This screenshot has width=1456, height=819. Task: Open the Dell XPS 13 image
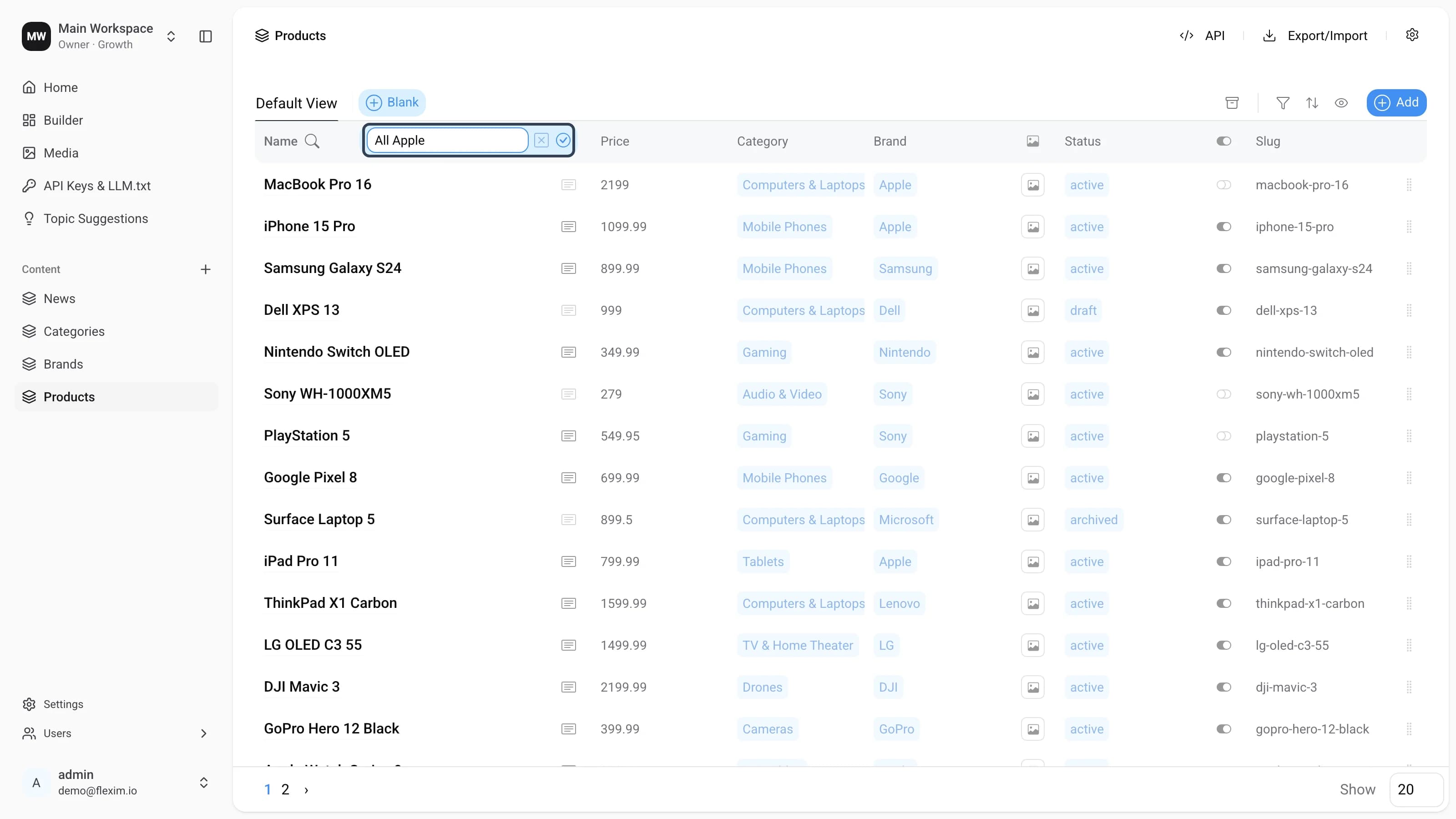click(x=1033, y=310)
